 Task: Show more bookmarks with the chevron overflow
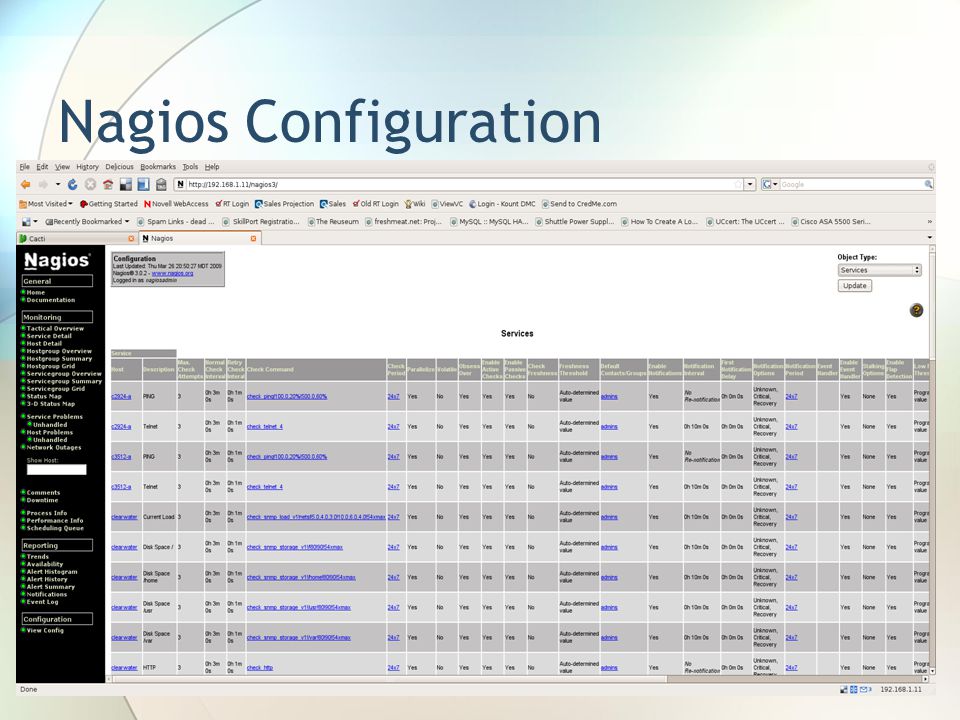tap(929, 222)
